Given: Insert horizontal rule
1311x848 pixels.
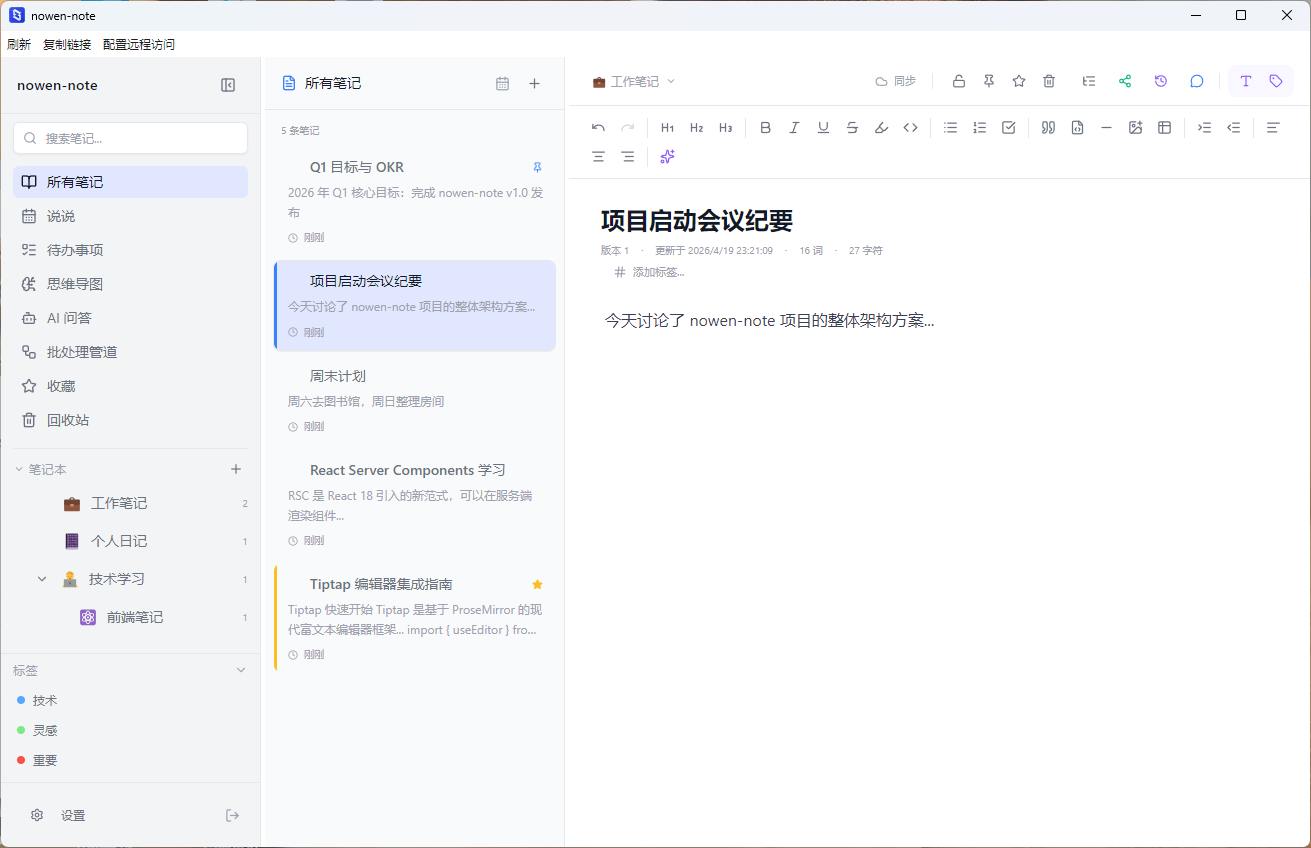Looking at the screenshot, I should [1106, 128].
